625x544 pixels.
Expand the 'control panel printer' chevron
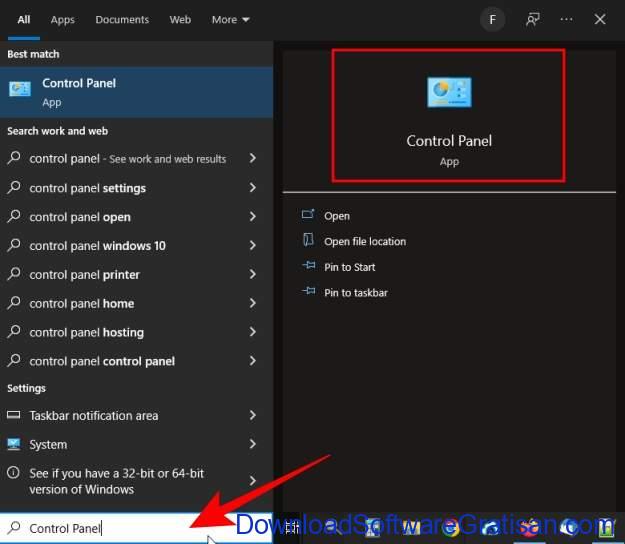[253, 274]
